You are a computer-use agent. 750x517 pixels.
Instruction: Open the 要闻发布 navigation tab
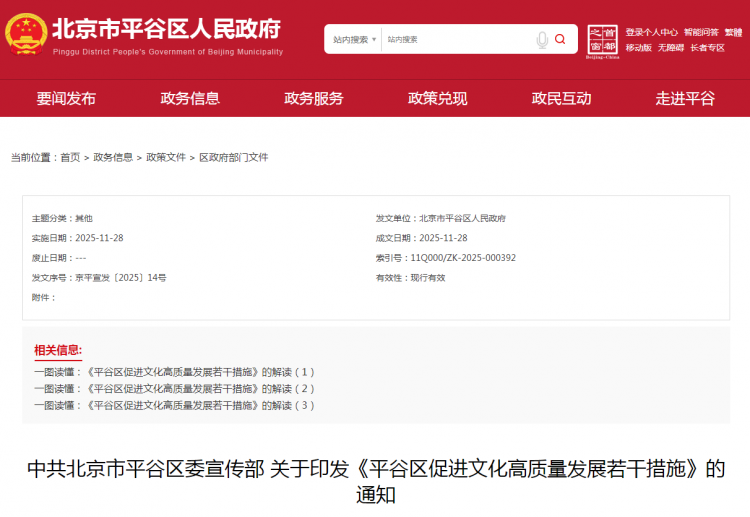[66, 98]
